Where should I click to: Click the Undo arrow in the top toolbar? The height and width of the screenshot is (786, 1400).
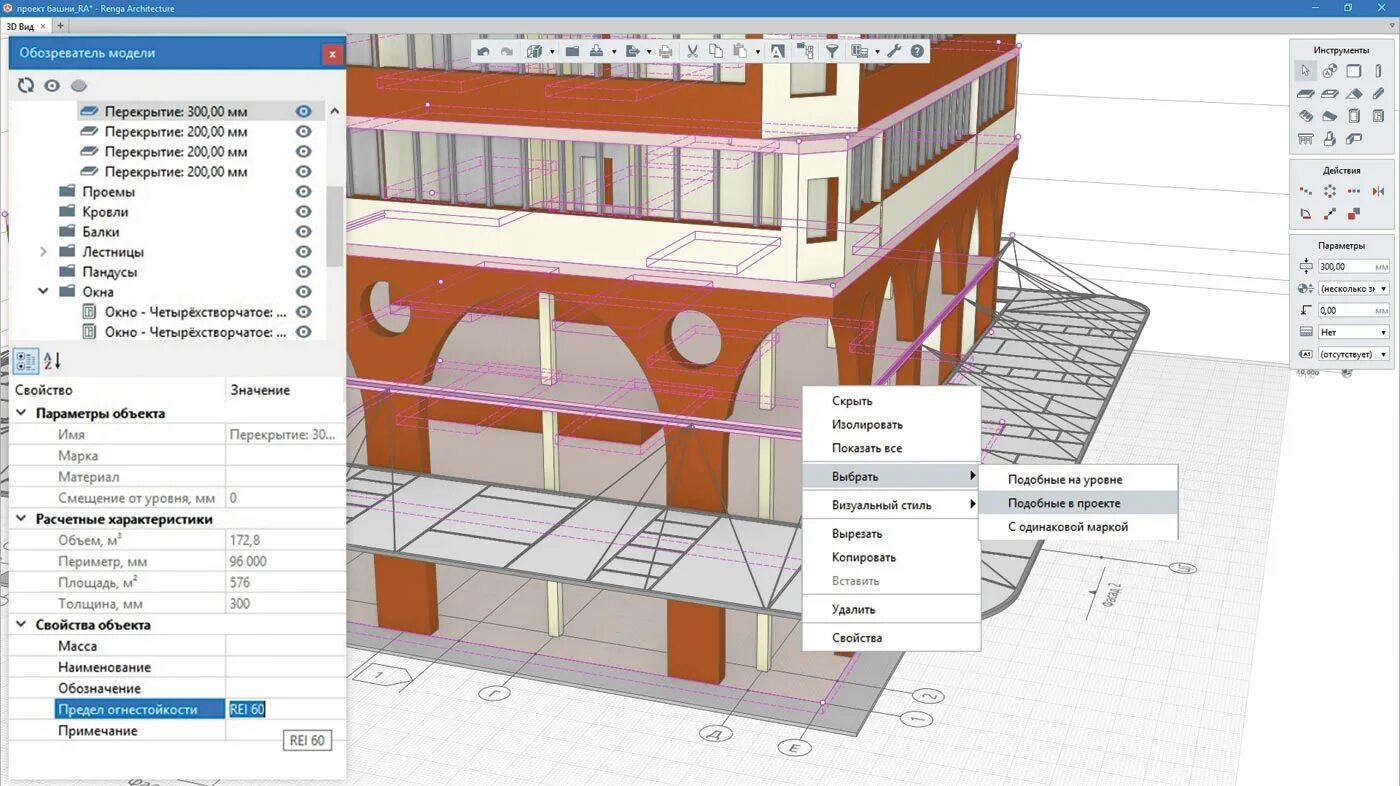484,51
